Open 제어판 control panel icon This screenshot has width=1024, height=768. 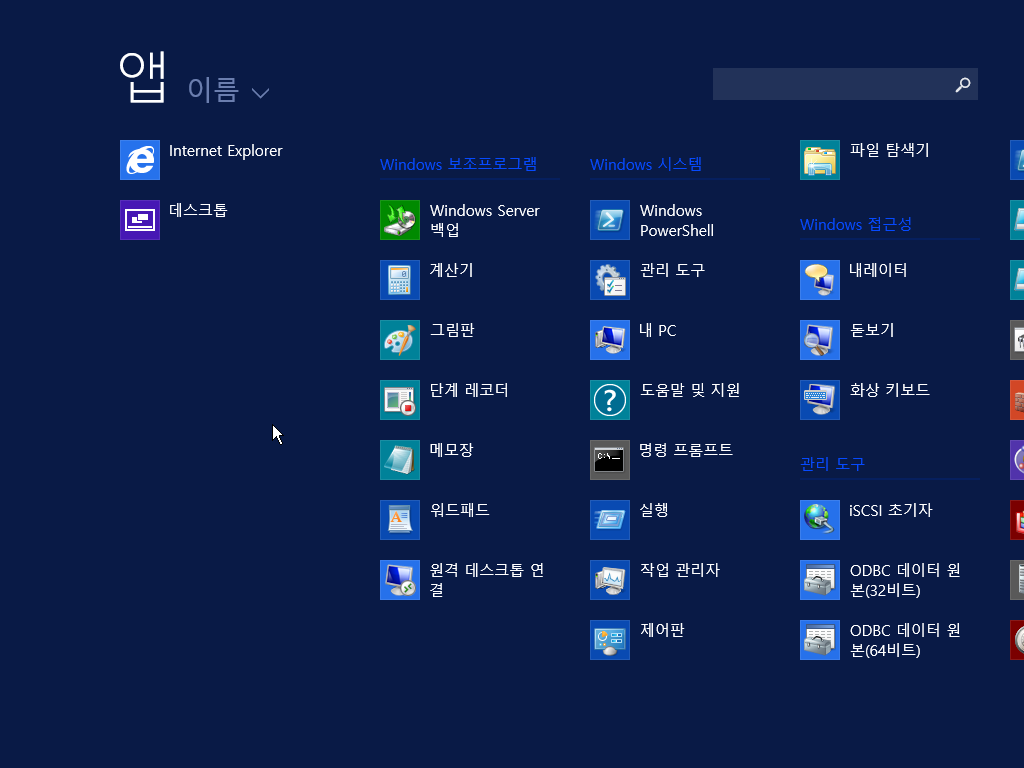click(x=610, y=641)
